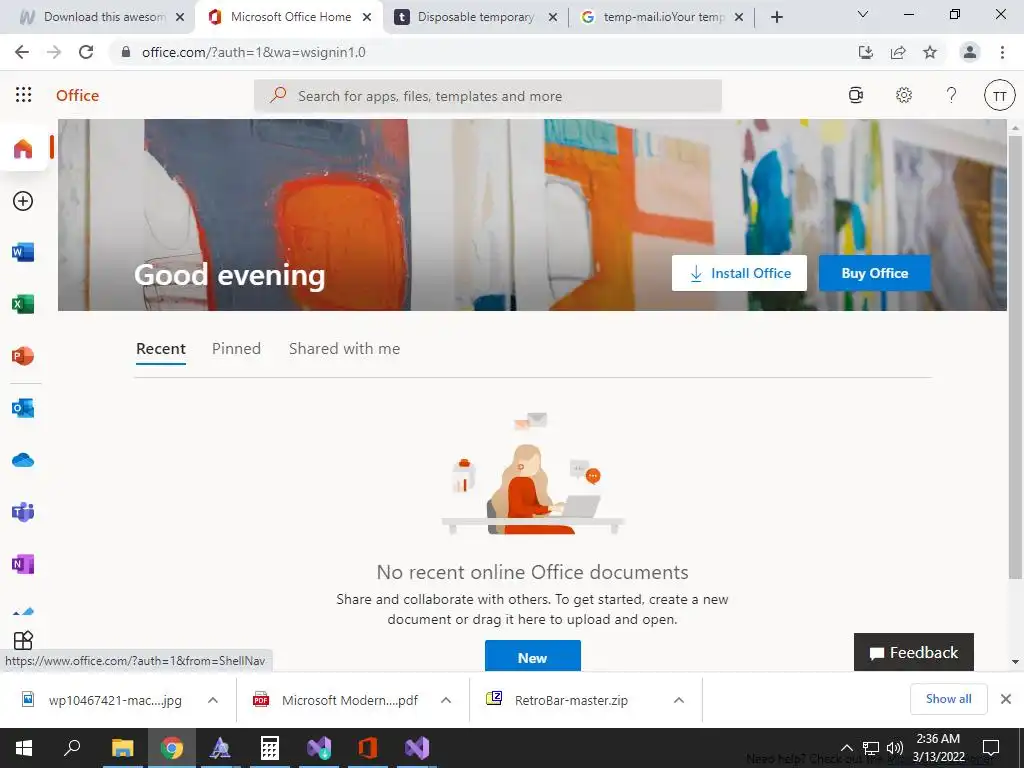Image resolution: width=1024 pixels, height=768 pixels.
Task: Switch to Disposable temporary tab
Action: click(x=475, y=17)
